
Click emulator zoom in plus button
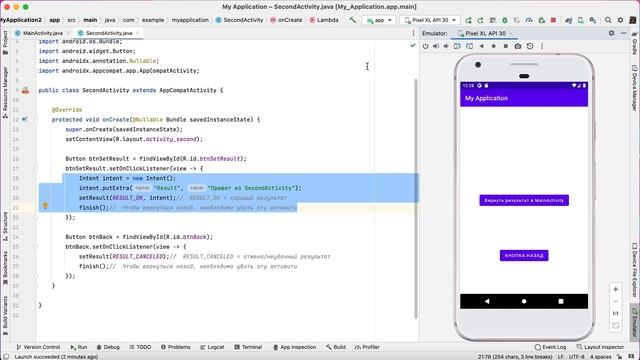click(616, 289)
